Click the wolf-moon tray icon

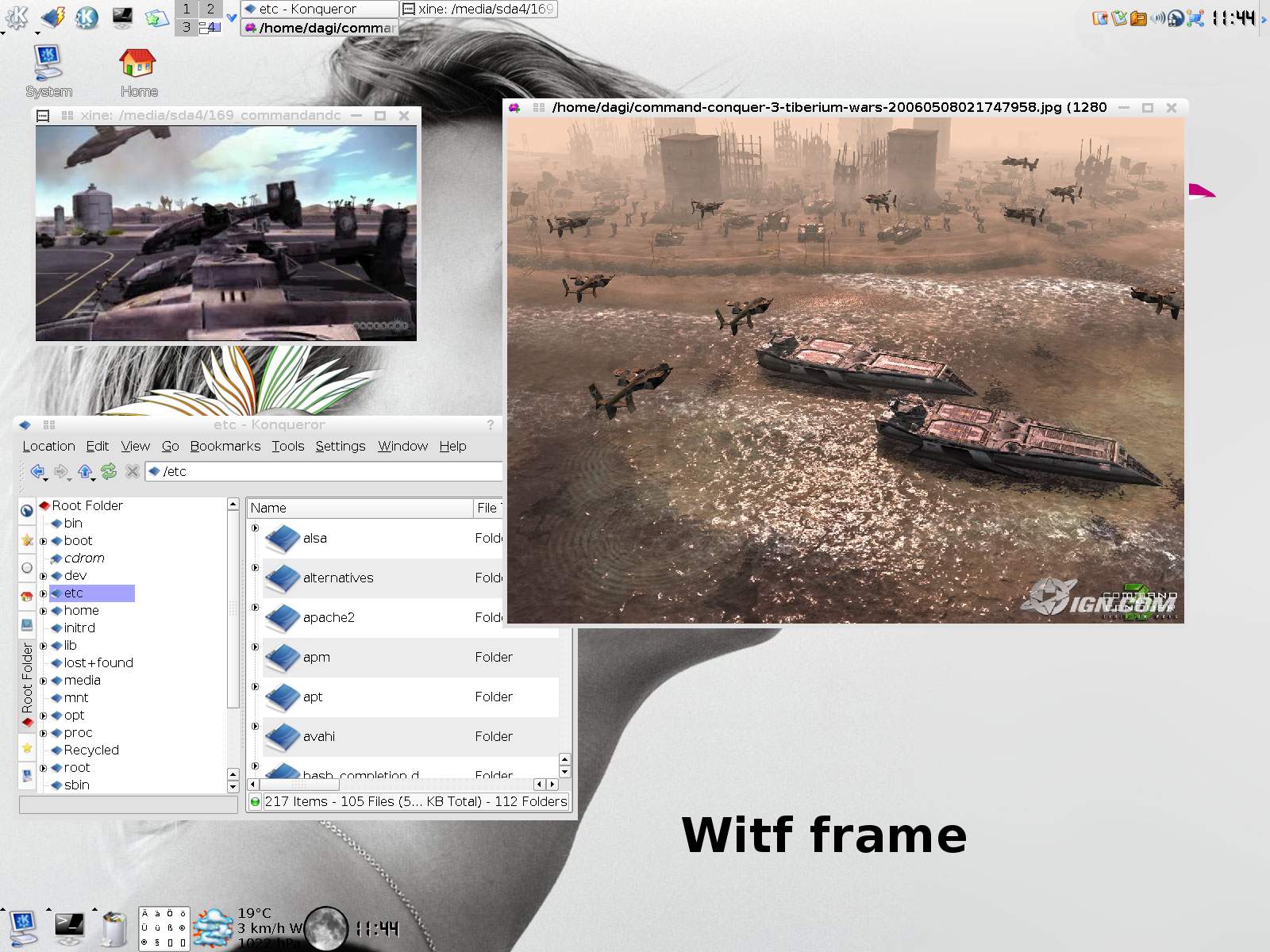point(1176,17)
